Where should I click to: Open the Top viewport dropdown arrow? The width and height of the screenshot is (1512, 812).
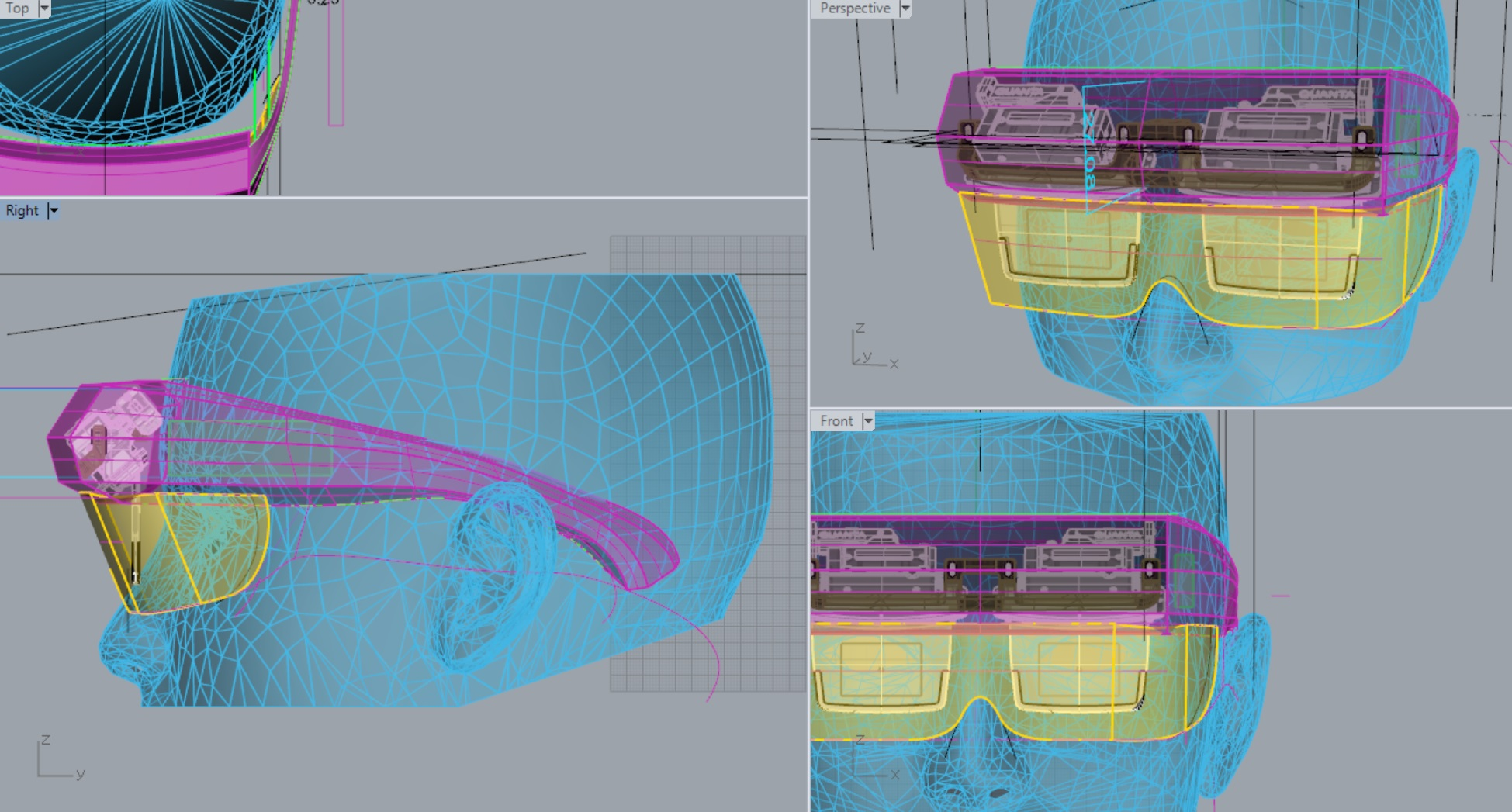tap(44, 8)
